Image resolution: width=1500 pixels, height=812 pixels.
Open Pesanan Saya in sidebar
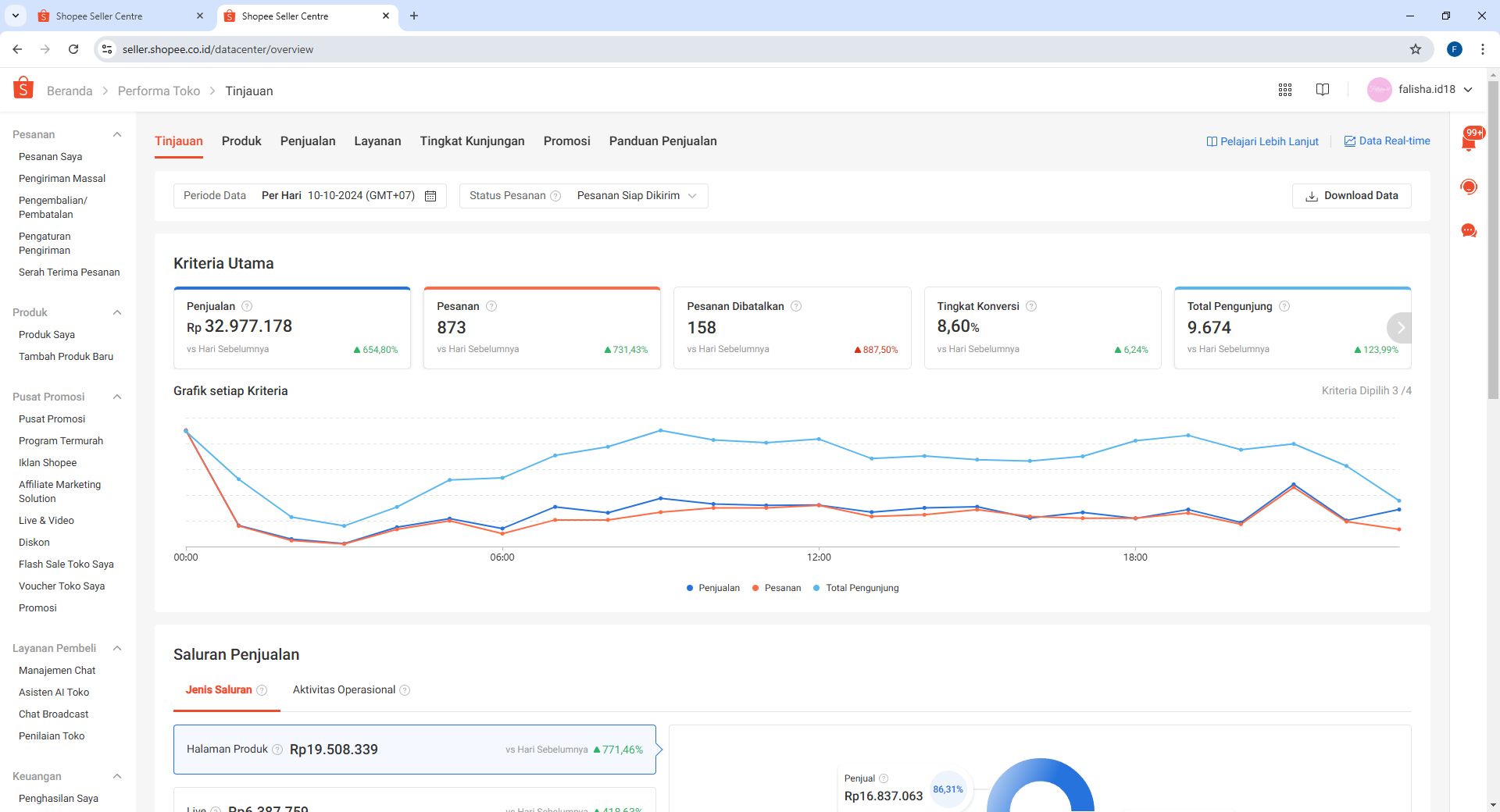50,157
